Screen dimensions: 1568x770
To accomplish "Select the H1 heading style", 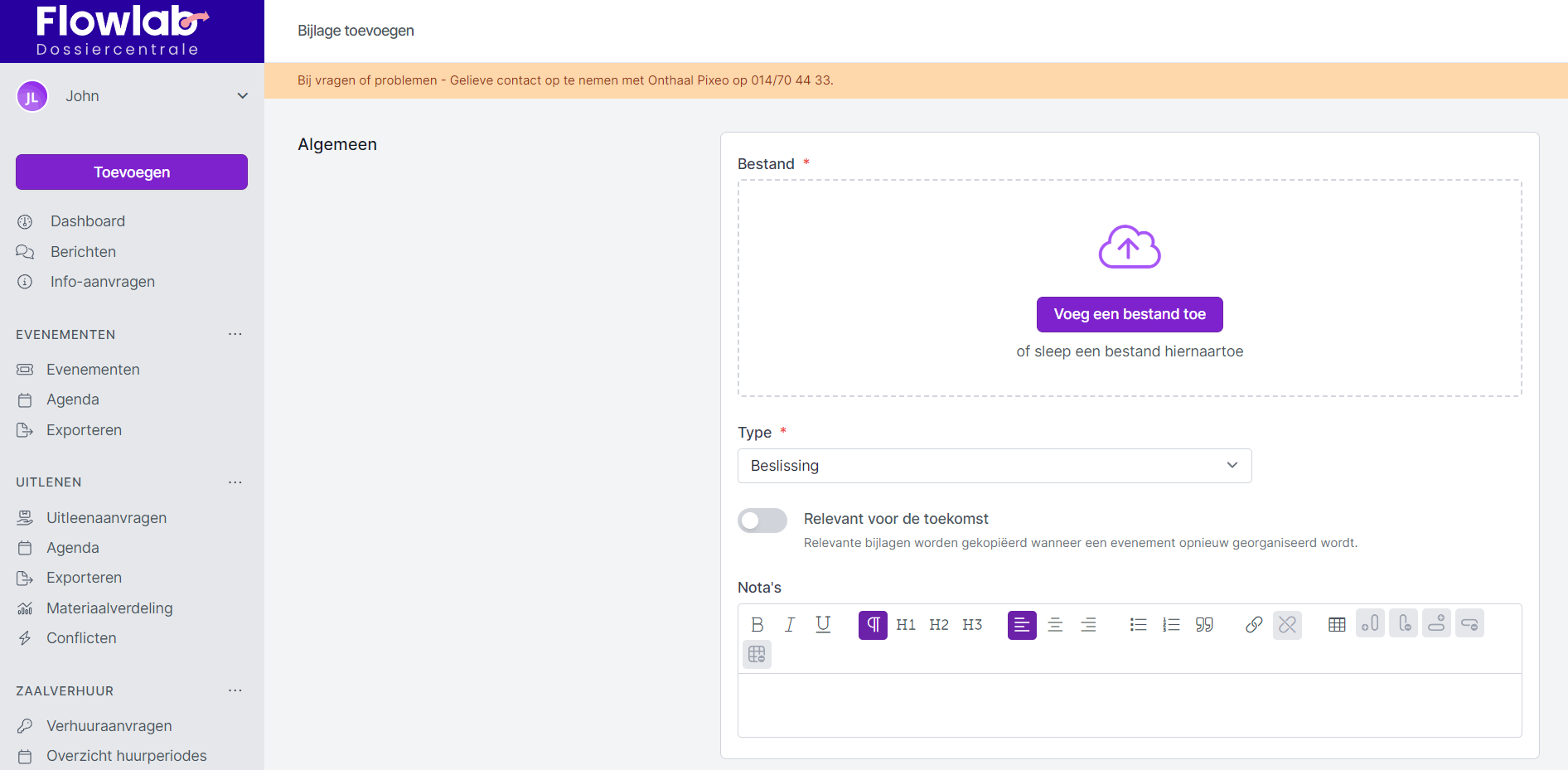I will coord(906,624).
